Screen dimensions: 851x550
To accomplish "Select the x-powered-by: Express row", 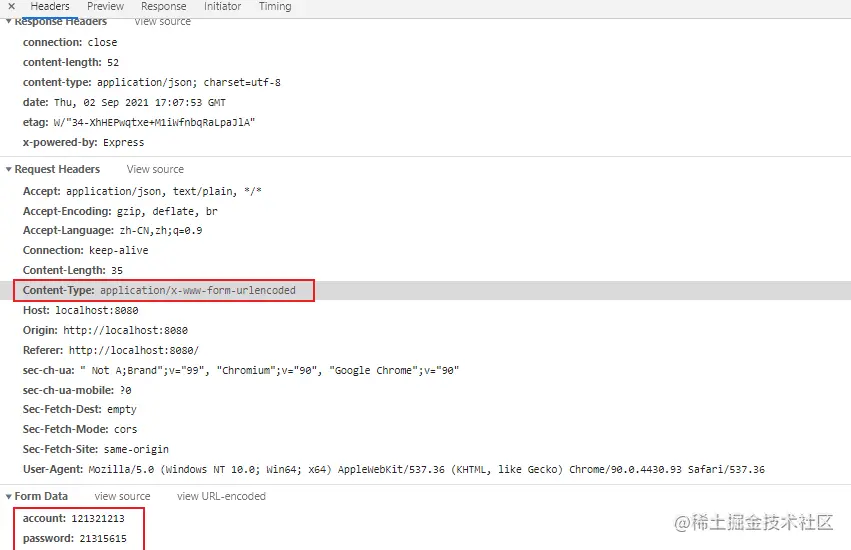I will point(84,143).
